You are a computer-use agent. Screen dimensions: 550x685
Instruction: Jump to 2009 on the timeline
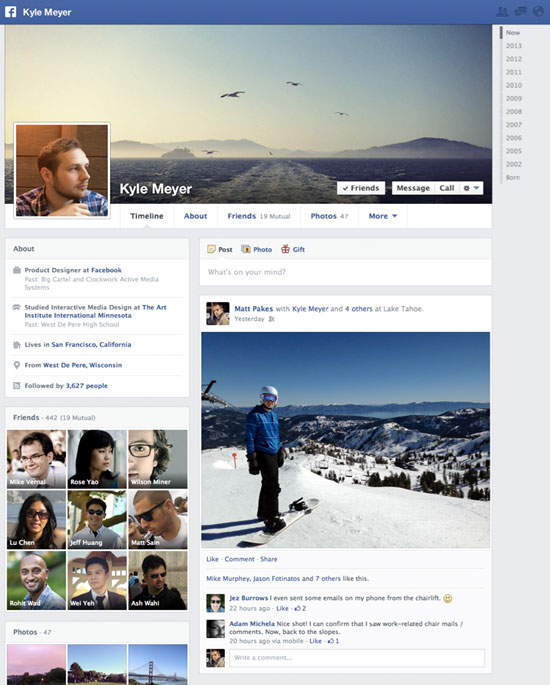(514, 98)
